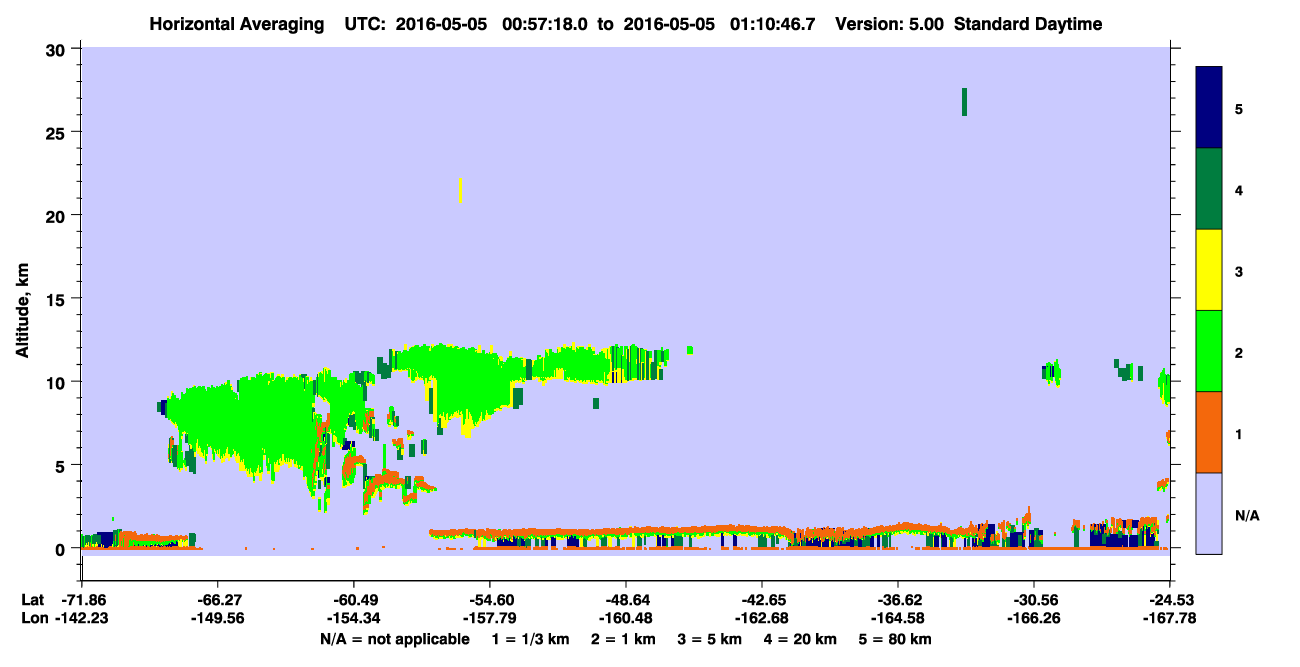Click latitude value -24.53

click(x=1170, y=600)
